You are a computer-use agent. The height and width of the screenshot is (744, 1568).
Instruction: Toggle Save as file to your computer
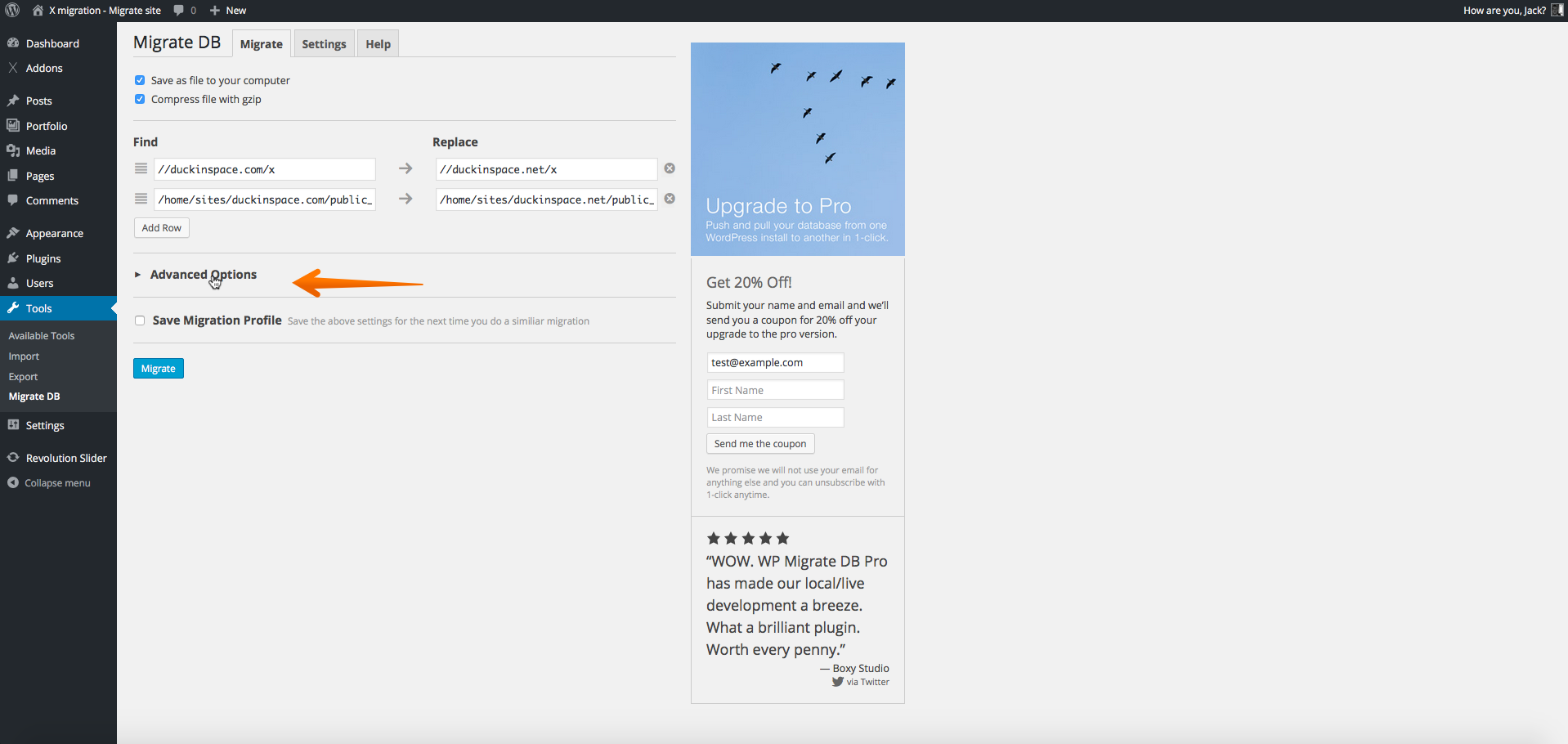click(140, 80)
